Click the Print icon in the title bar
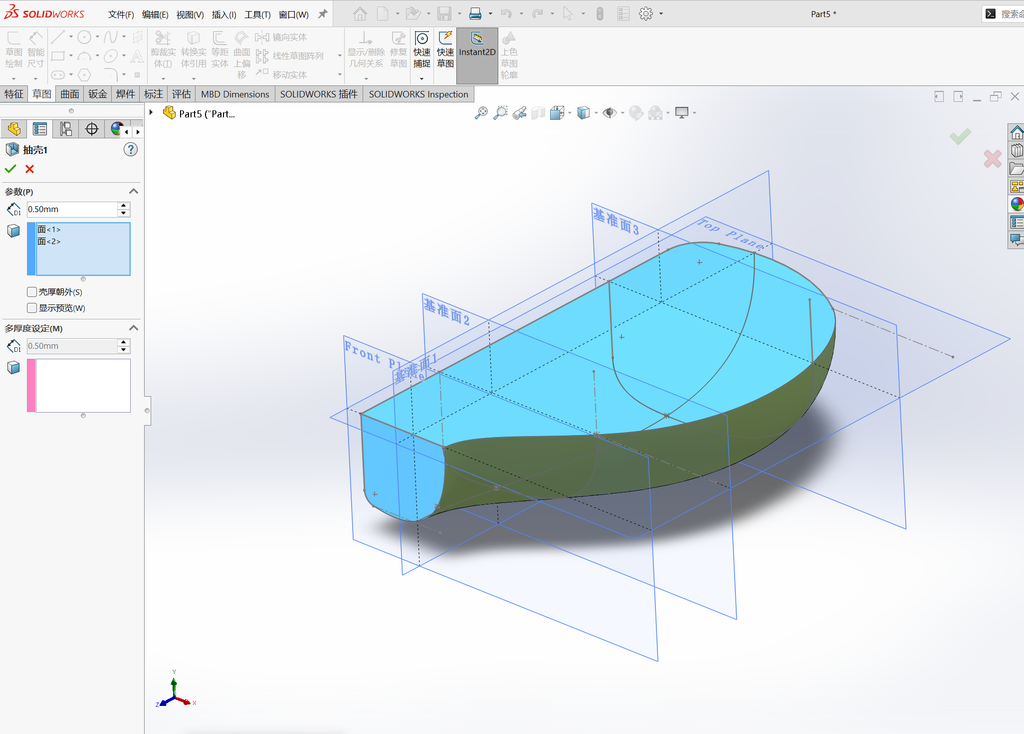This screenshot has height=734, width=1024. tap(475, 14)
